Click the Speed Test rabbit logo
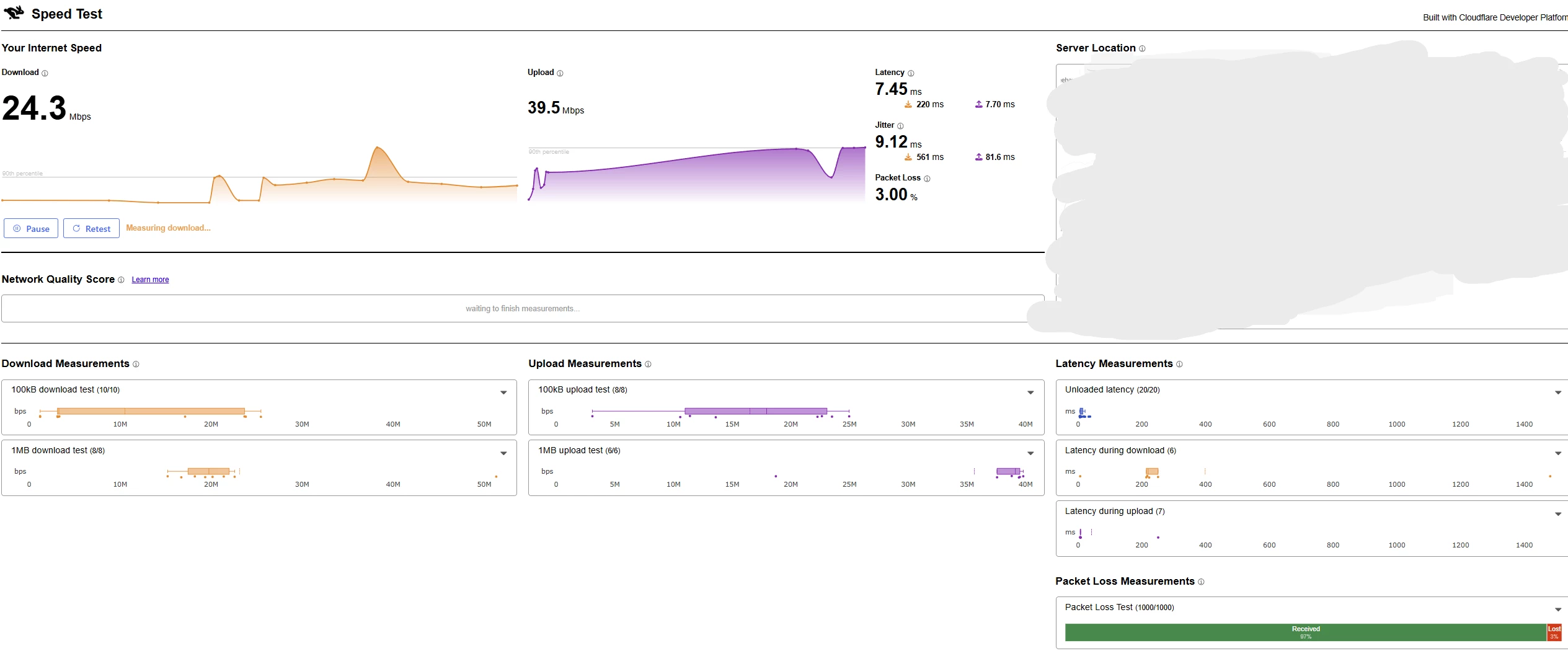Viewport: 1568px width, 656px height. pyautogui.click(x=14, y=12)
